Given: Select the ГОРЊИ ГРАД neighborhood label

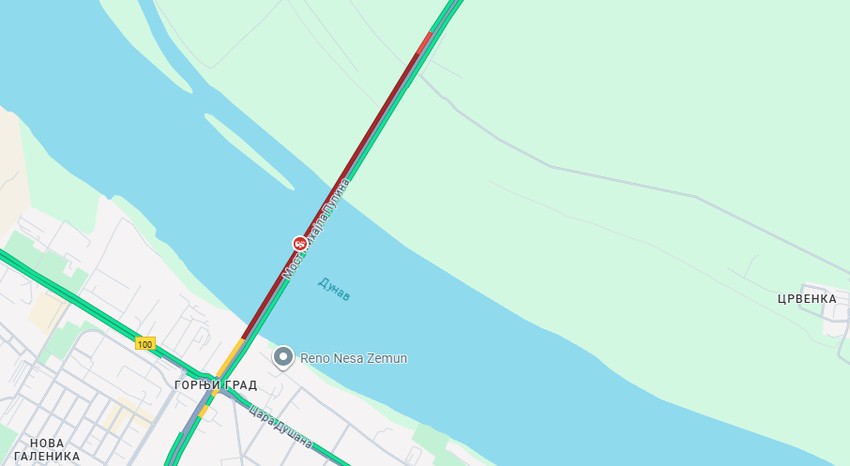Looking at the screenshot, I should click(216, 385).
